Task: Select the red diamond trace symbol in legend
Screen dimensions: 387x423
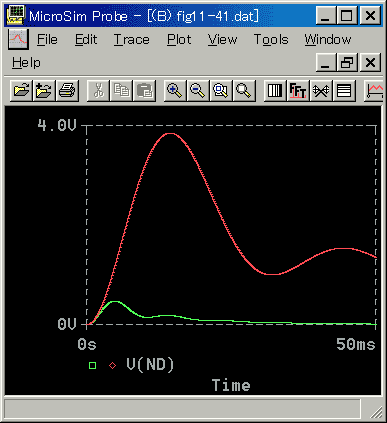Action: coord(113,366)
